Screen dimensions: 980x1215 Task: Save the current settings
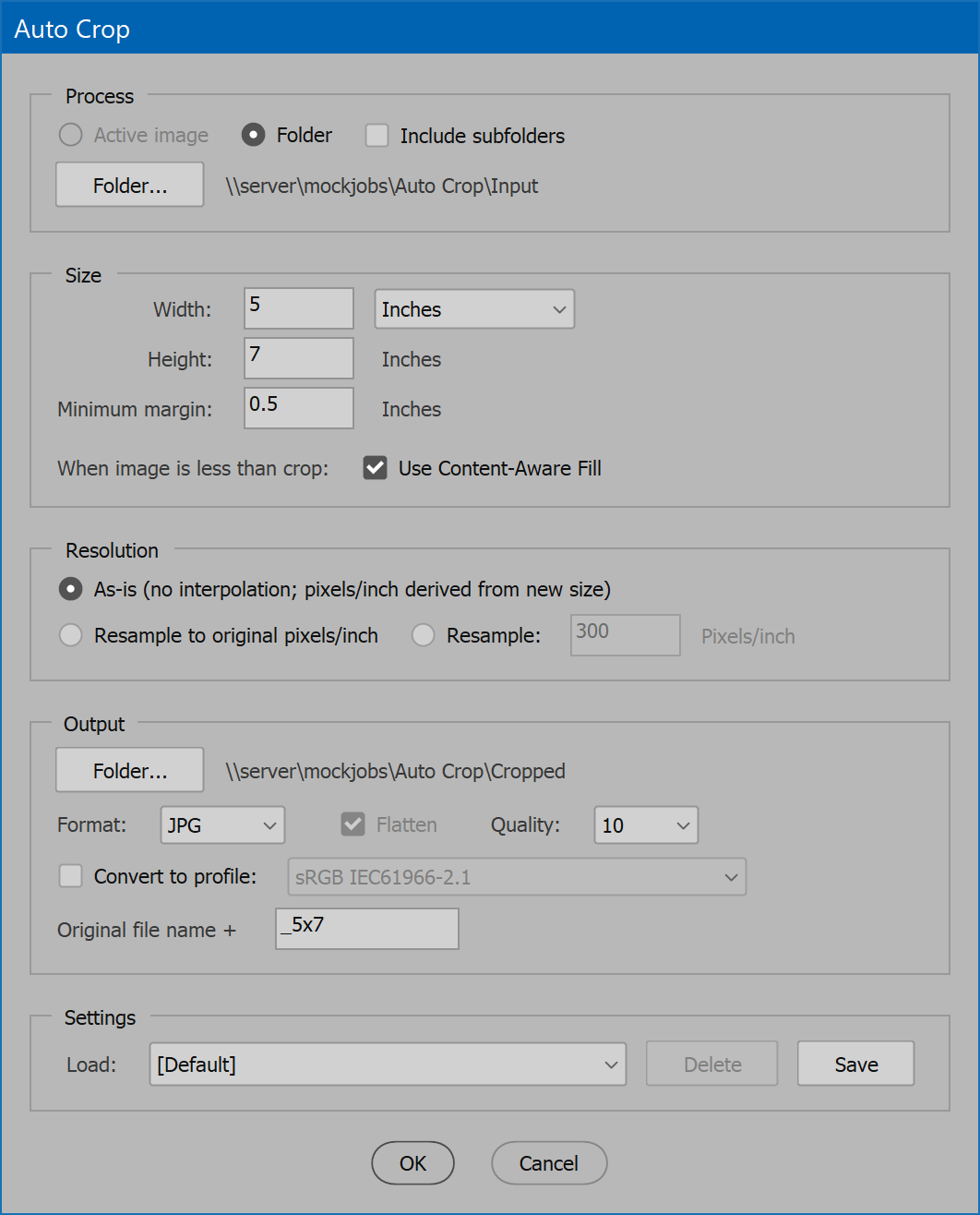click(x=855, y=1063)
